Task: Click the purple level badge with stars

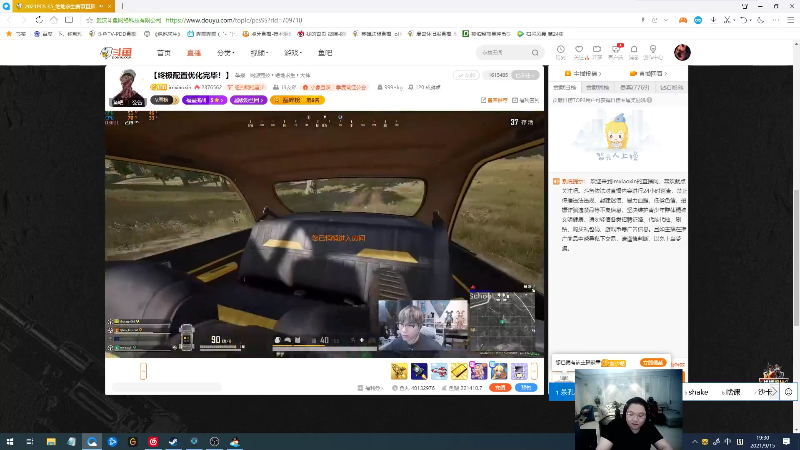Action: click(204, 100)
